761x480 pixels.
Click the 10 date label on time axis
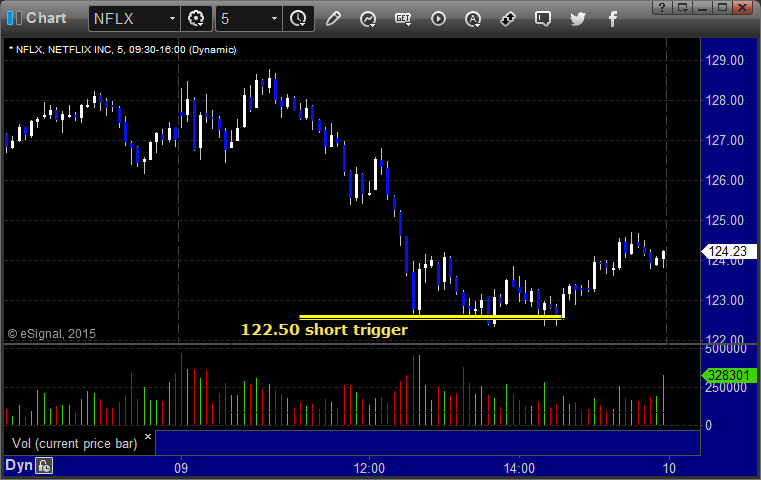click(669, 468)
